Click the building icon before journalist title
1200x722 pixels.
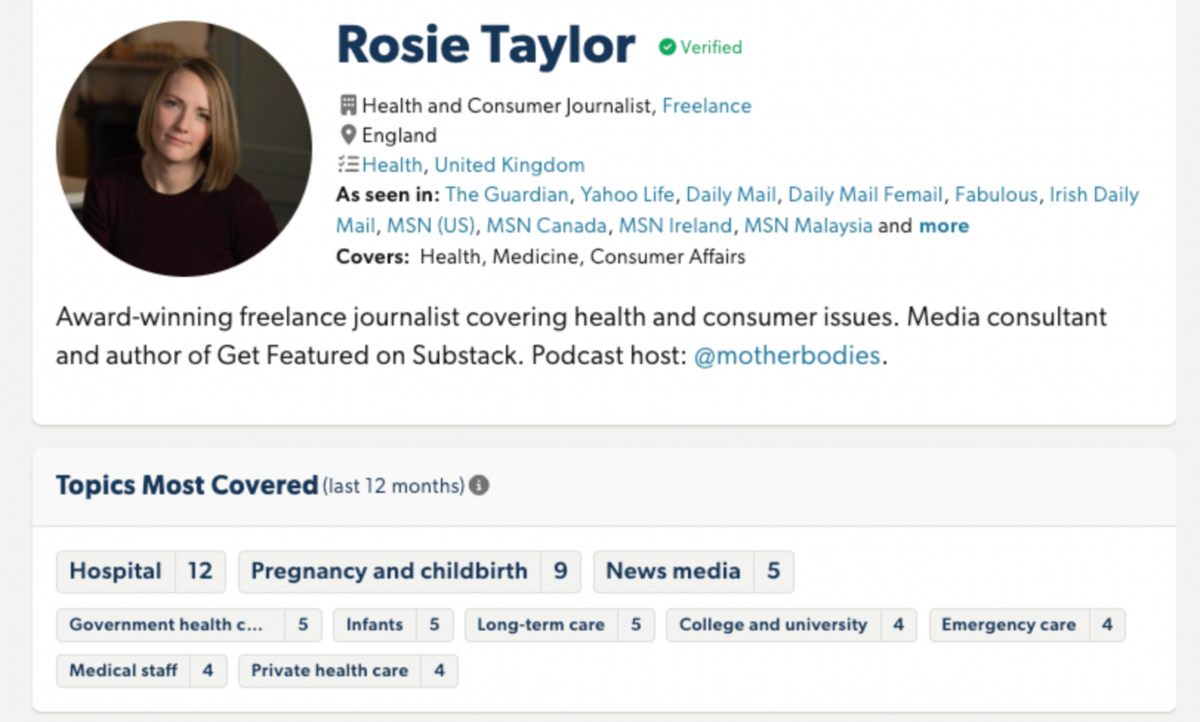tap(345, 105)
